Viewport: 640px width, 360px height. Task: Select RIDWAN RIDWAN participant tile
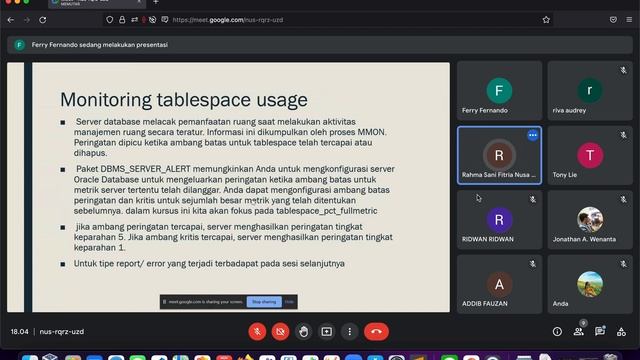click(x=500, y=220)
